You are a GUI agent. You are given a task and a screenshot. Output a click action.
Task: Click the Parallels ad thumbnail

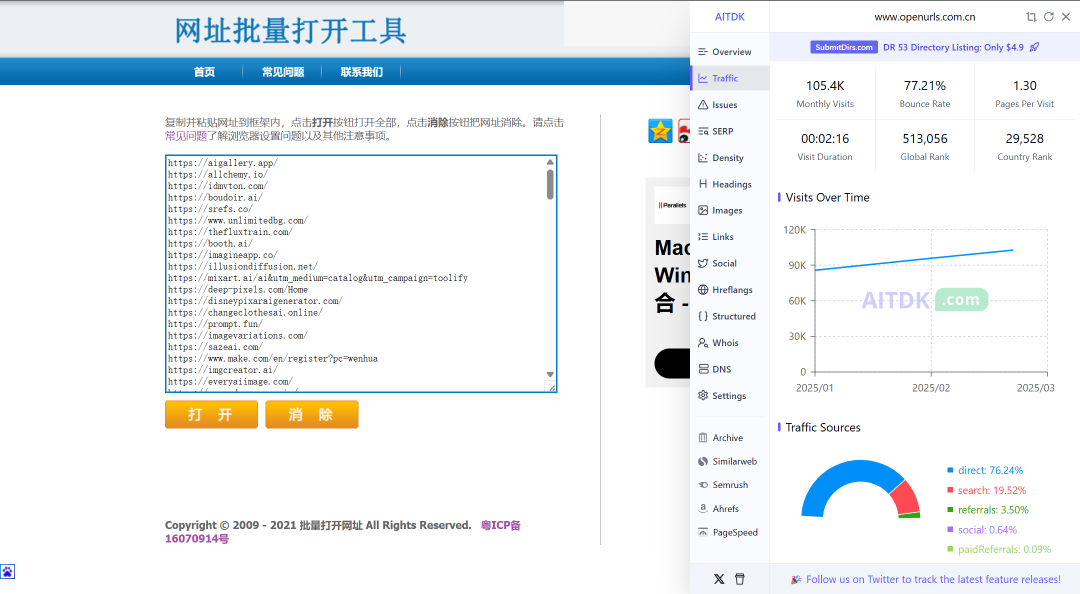click(672, 205)
